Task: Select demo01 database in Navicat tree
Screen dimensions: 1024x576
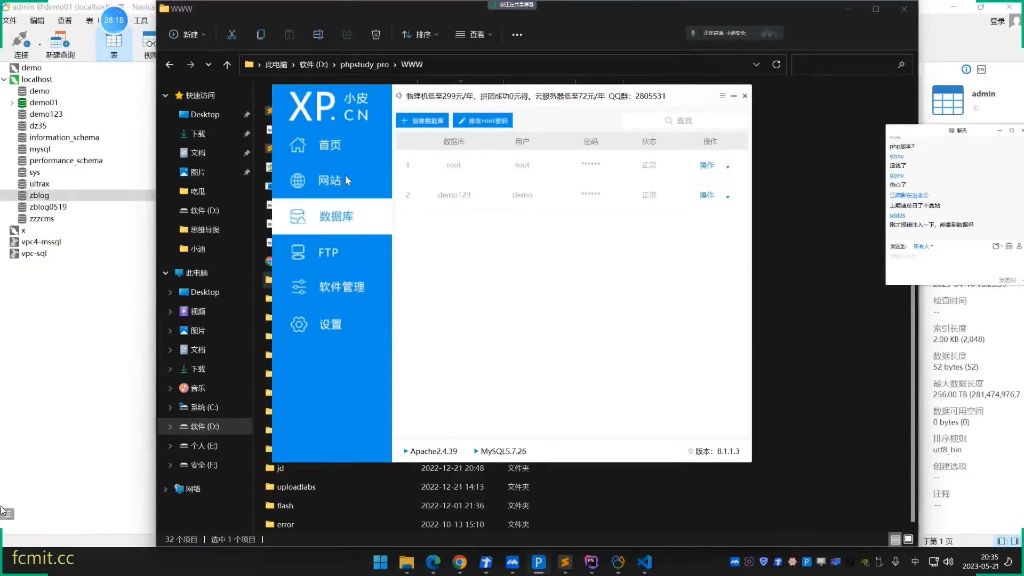Action: tap(44, 103)
